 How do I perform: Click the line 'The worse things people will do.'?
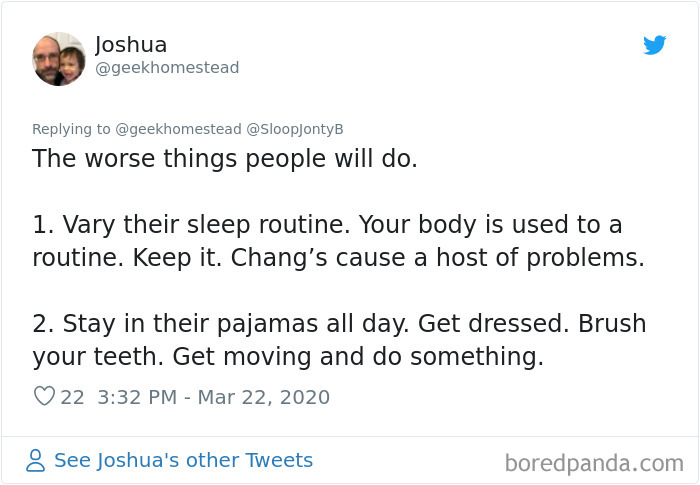pyautogui.click(x=225, y=159)
